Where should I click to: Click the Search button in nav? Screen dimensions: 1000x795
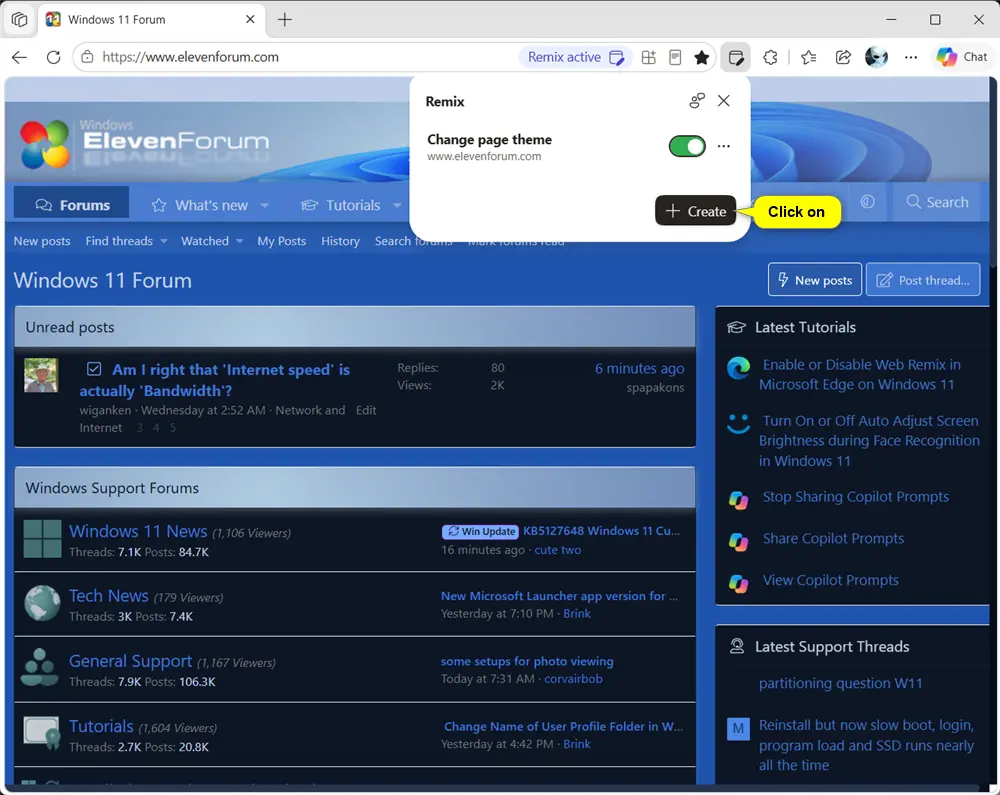point(938,202)
